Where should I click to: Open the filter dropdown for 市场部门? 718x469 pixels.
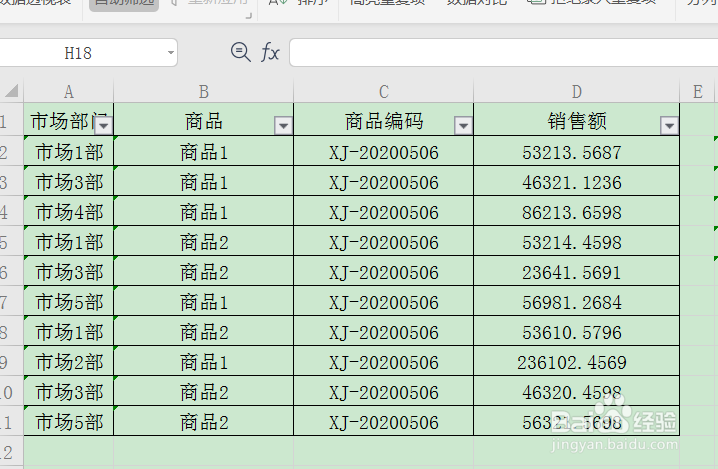103,125
